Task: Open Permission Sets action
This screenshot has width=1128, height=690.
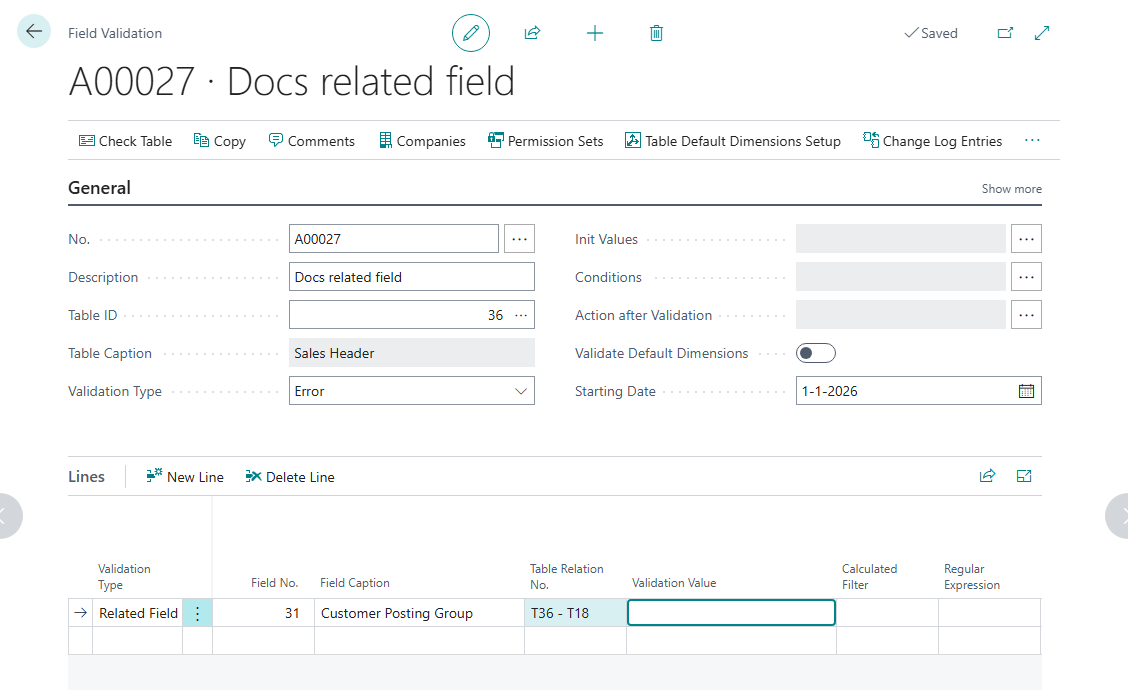Action: pos(545,141)
